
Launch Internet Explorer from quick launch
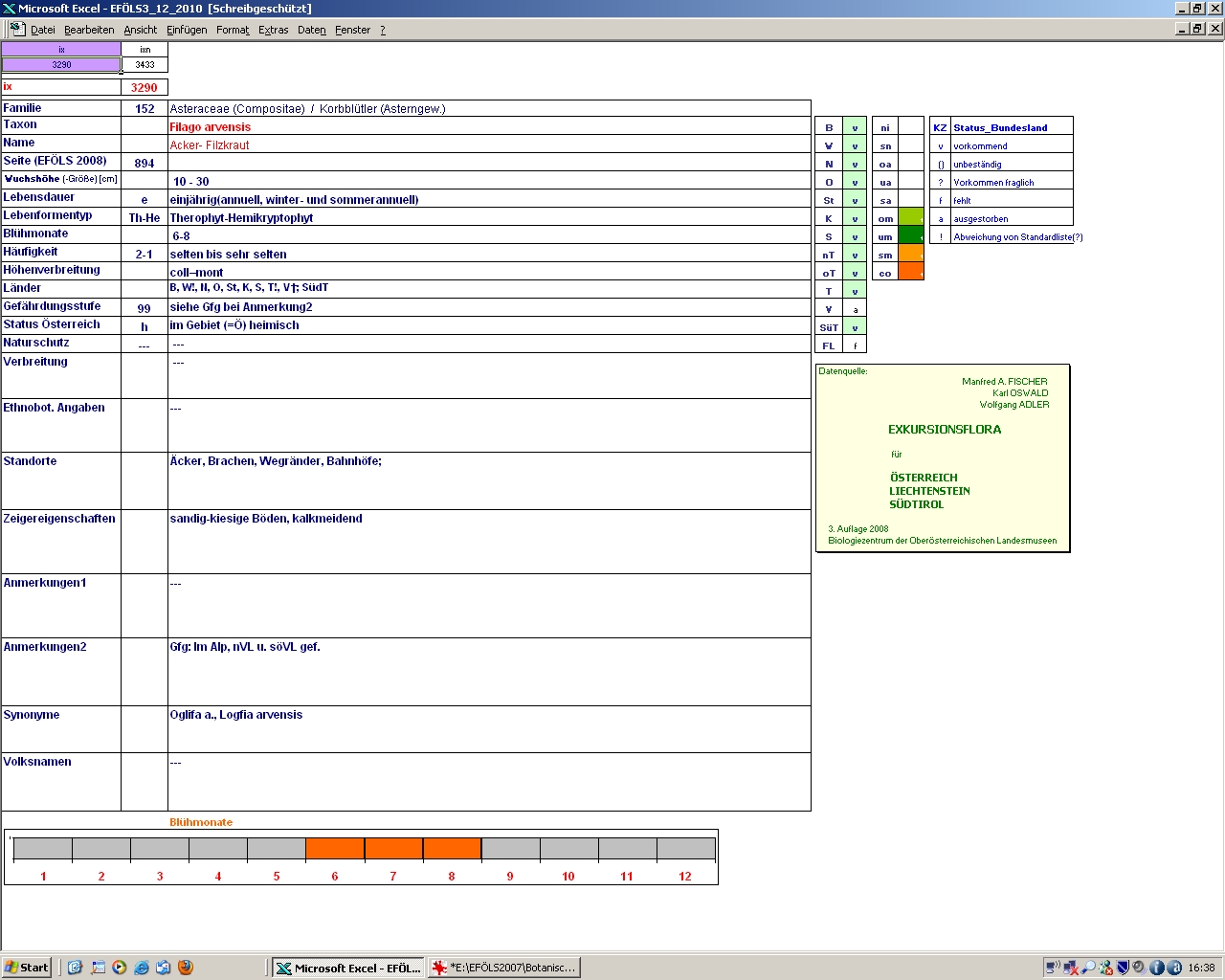[x=142, y=968]
